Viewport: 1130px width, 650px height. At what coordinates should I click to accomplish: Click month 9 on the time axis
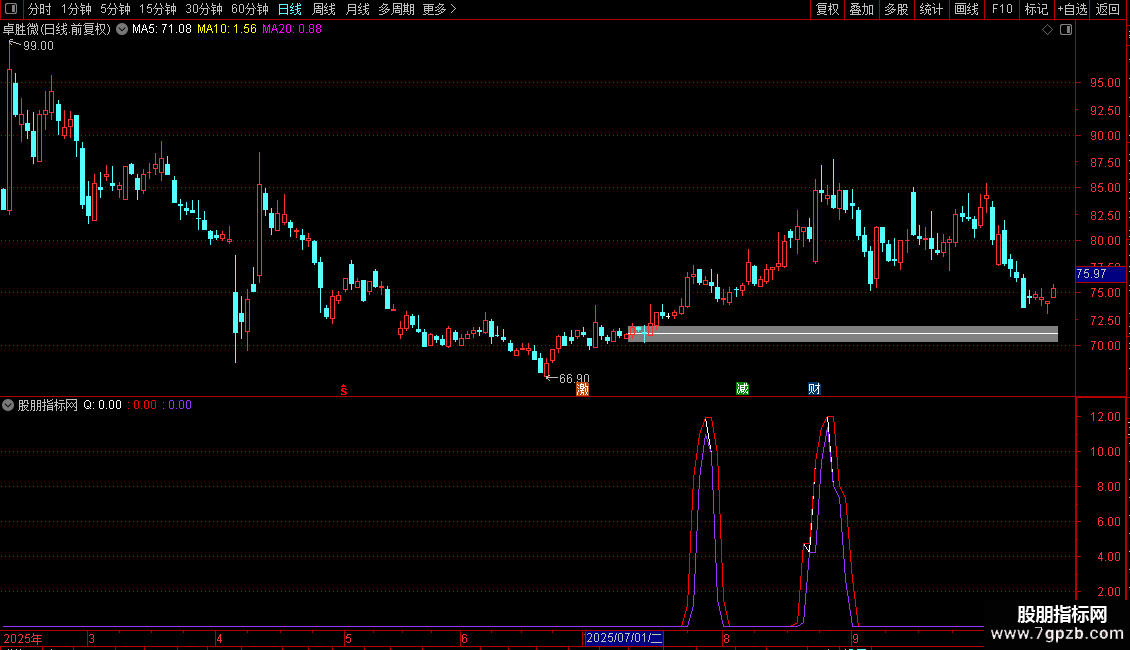coord(855,638)
